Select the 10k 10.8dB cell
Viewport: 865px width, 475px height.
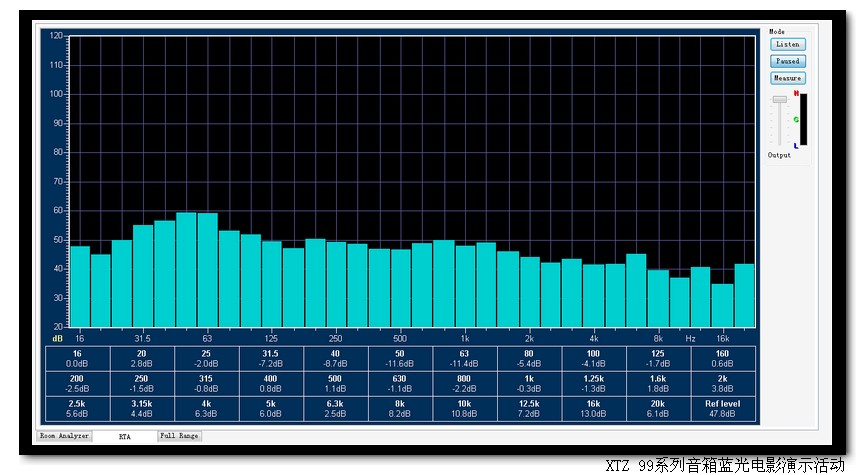pyautogui.click(x=465, y=409)
